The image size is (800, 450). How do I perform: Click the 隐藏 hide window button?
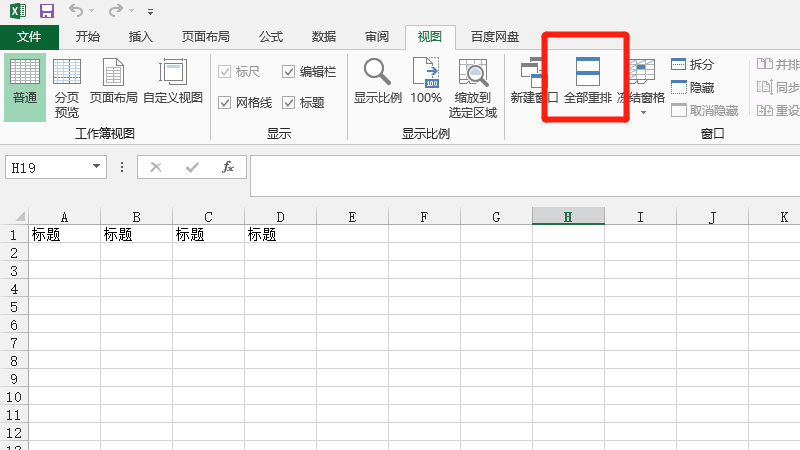[692, 88]
